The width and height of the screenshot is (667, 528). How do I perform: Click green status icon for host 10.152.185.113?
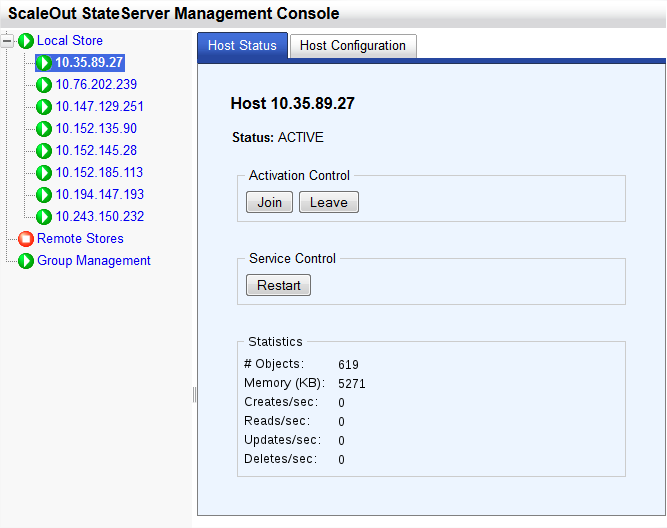click(x=44, y=173)
